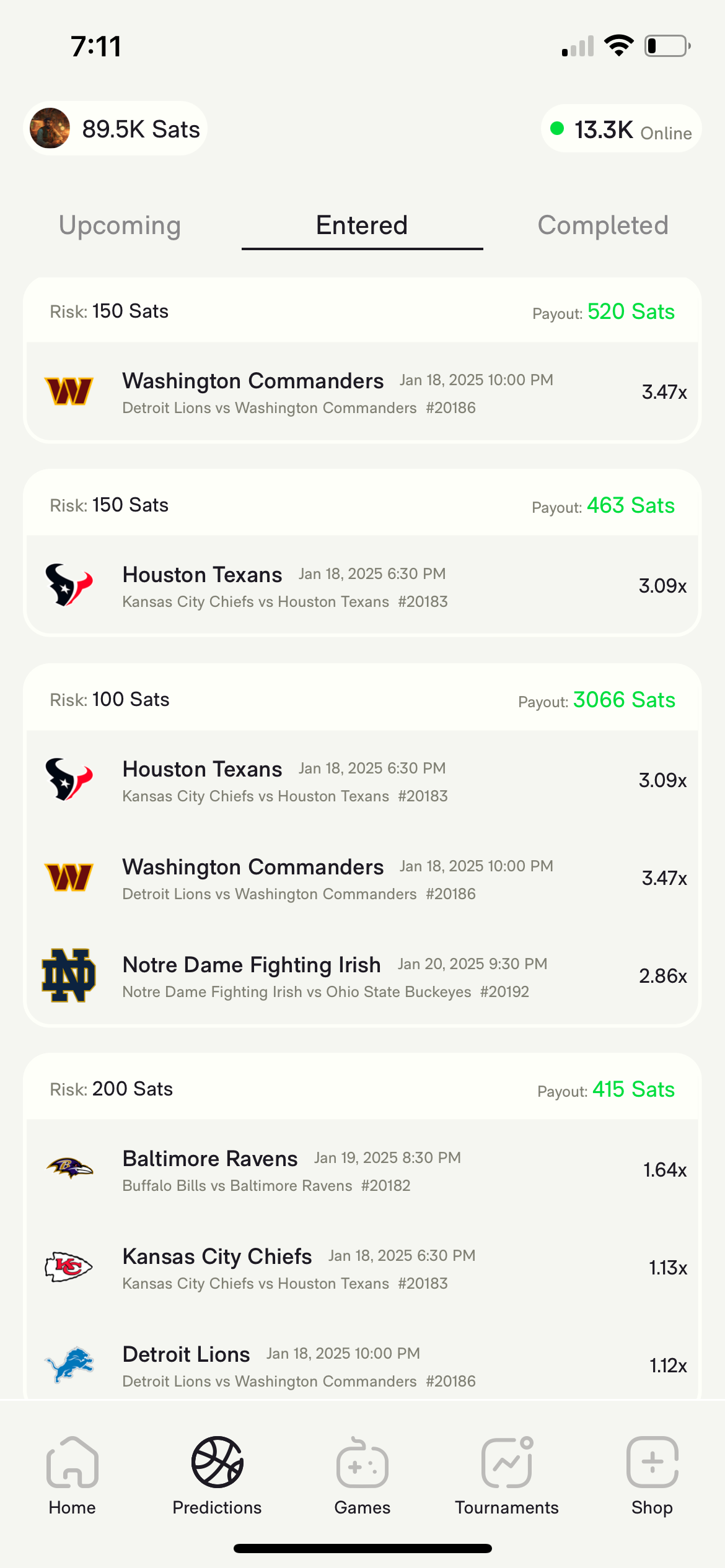This screenshot has width=725, height=1568.
Task: Switch to the Upcoming tab
Action: 120,225
